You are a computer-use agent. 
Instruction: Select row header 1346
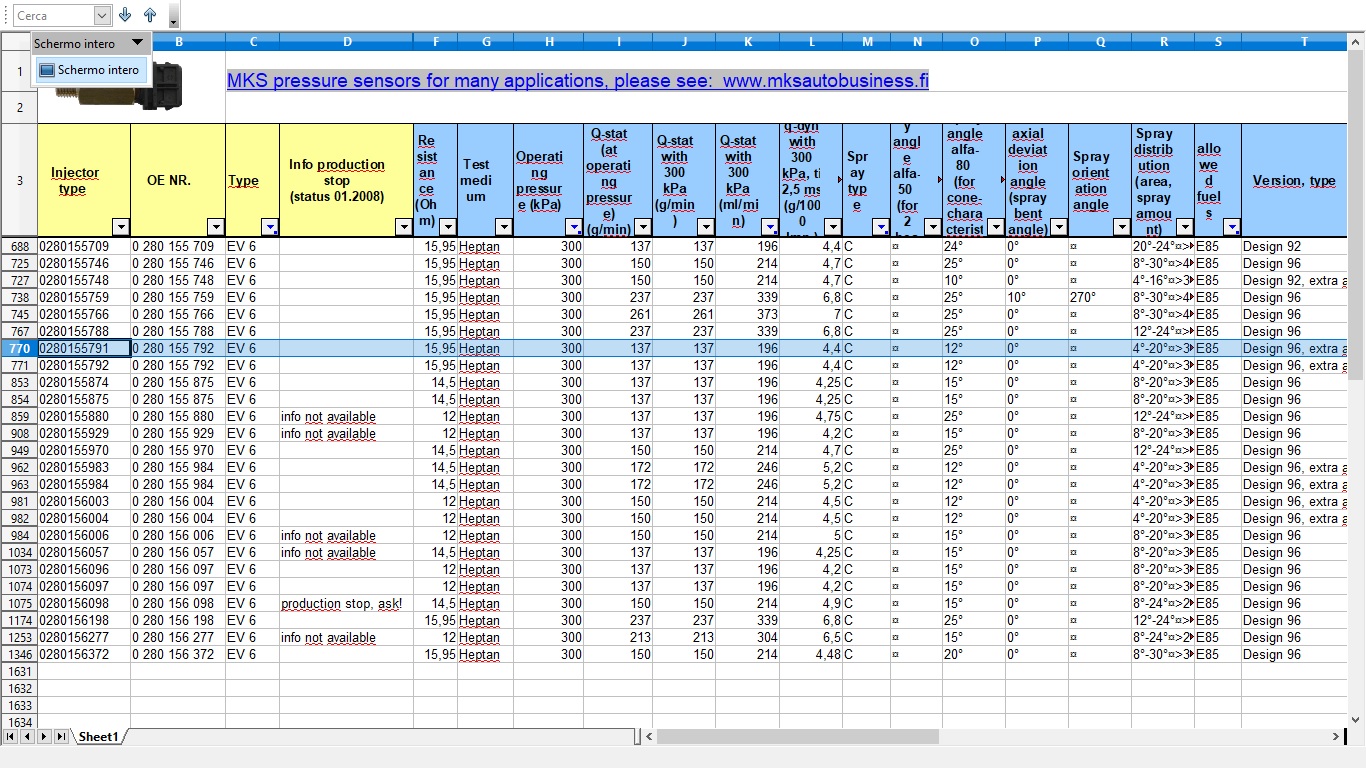pyautogui.click(x=19, y=654)
